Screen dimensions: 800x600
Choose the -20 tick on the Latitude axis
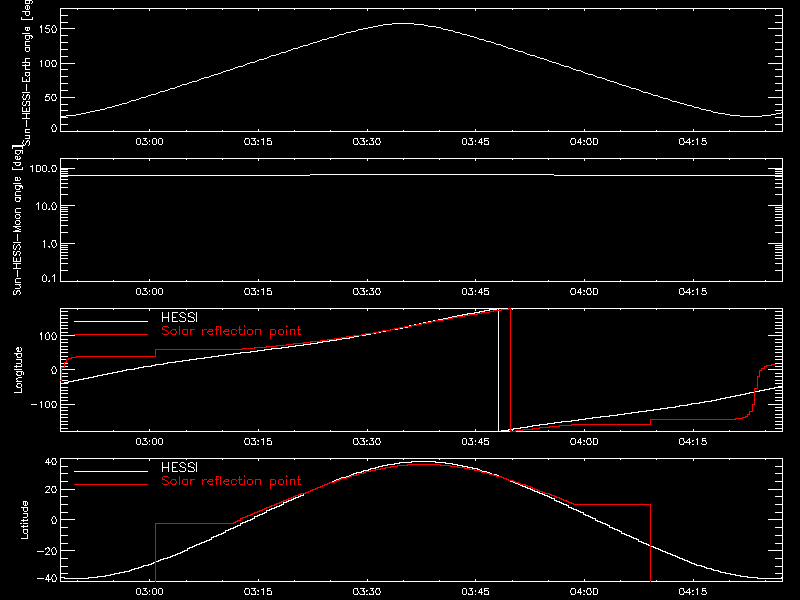pos(47,551)
